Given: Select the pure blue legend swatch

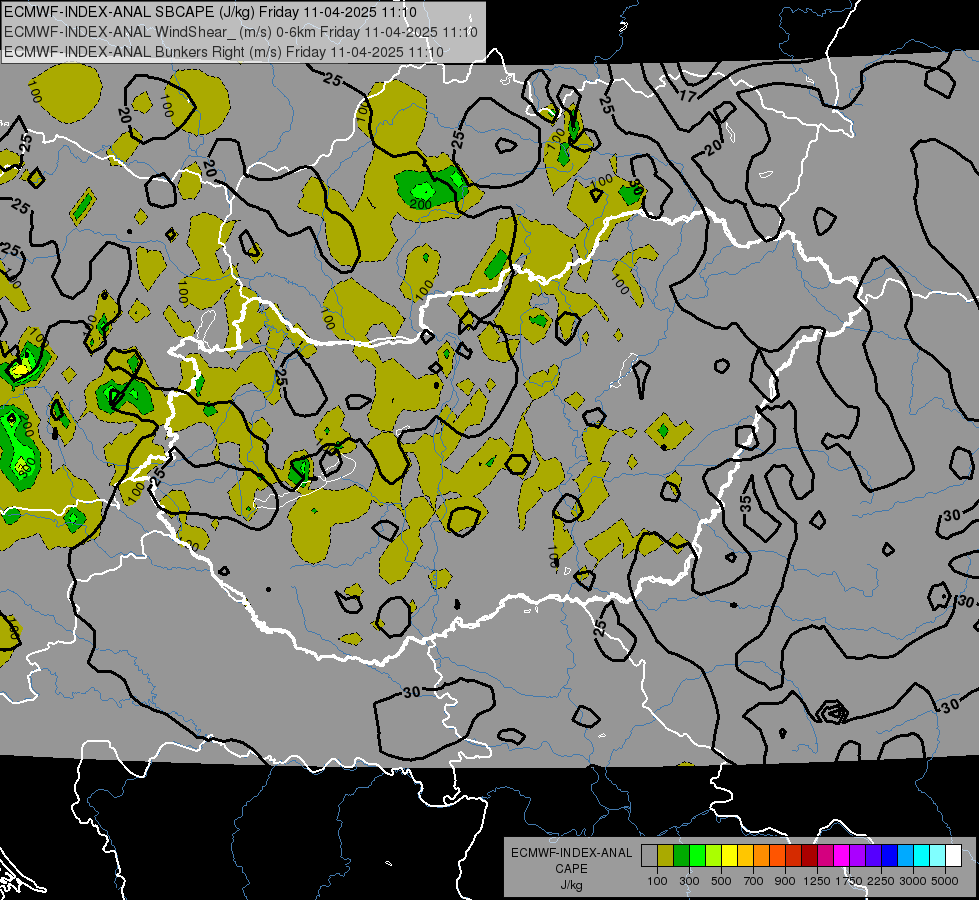Looking at the screenshot, I should point(890,855).
